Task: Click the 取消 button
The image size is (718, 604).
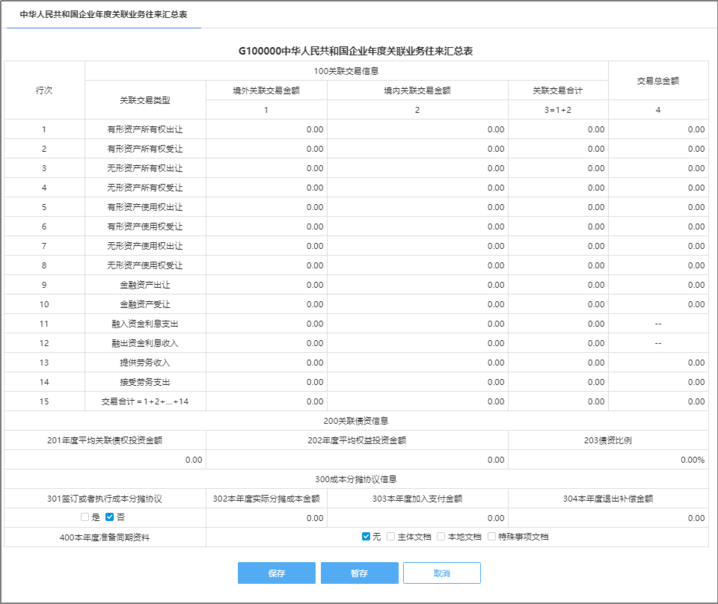Action: [442, 573]
